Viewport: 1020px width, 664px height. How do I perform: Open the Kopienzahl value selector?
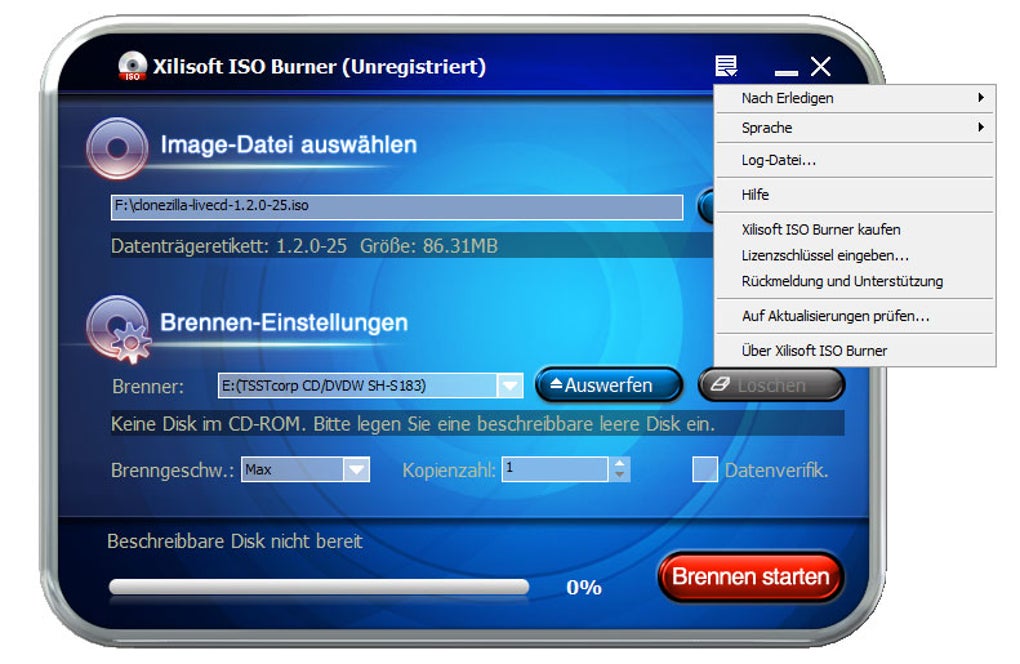point(621,469)
